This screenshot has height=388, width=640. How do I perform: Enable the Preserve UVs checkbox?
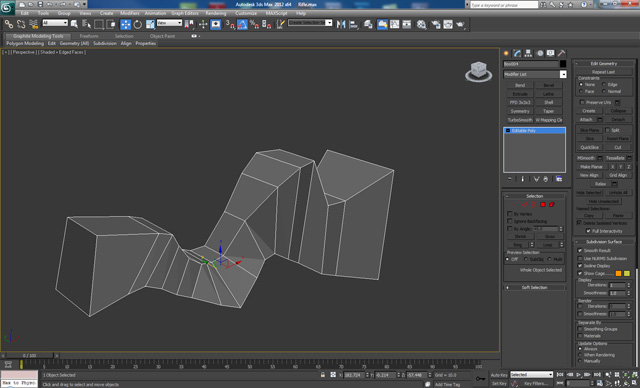point(582,102)
